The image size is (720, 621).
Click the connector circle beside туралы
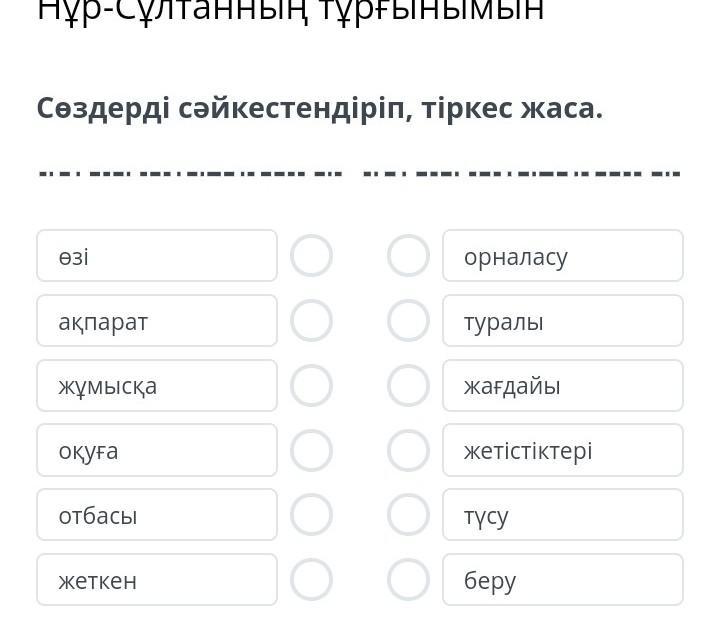(x=408, y=321)
